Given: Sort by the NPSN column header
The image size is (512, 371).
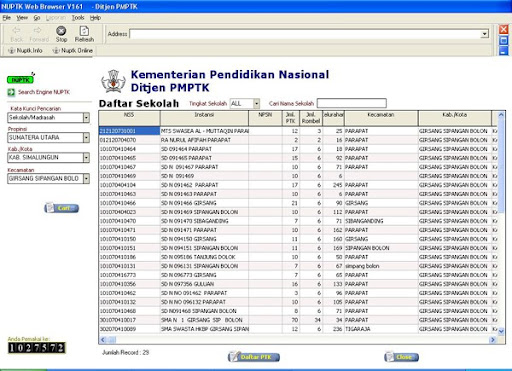Looking at the screenshot, I should (265, 118).
